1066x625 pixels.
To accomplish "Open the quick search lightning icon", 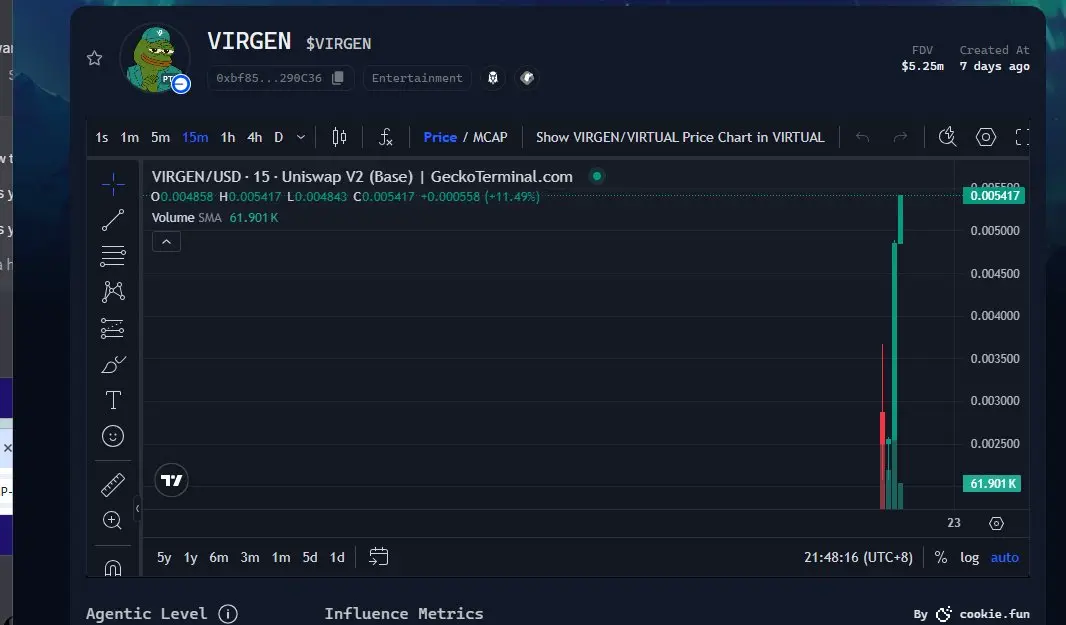I will pyautogui.click(x=947, y=137).
